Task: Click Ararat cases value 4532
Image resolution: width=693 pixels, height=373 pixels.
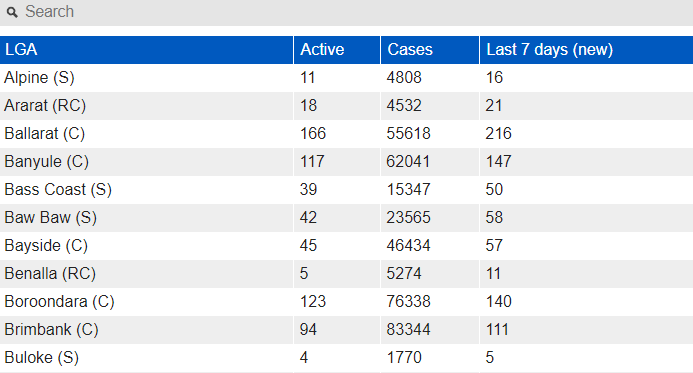Action: click(x=404, y=106)
